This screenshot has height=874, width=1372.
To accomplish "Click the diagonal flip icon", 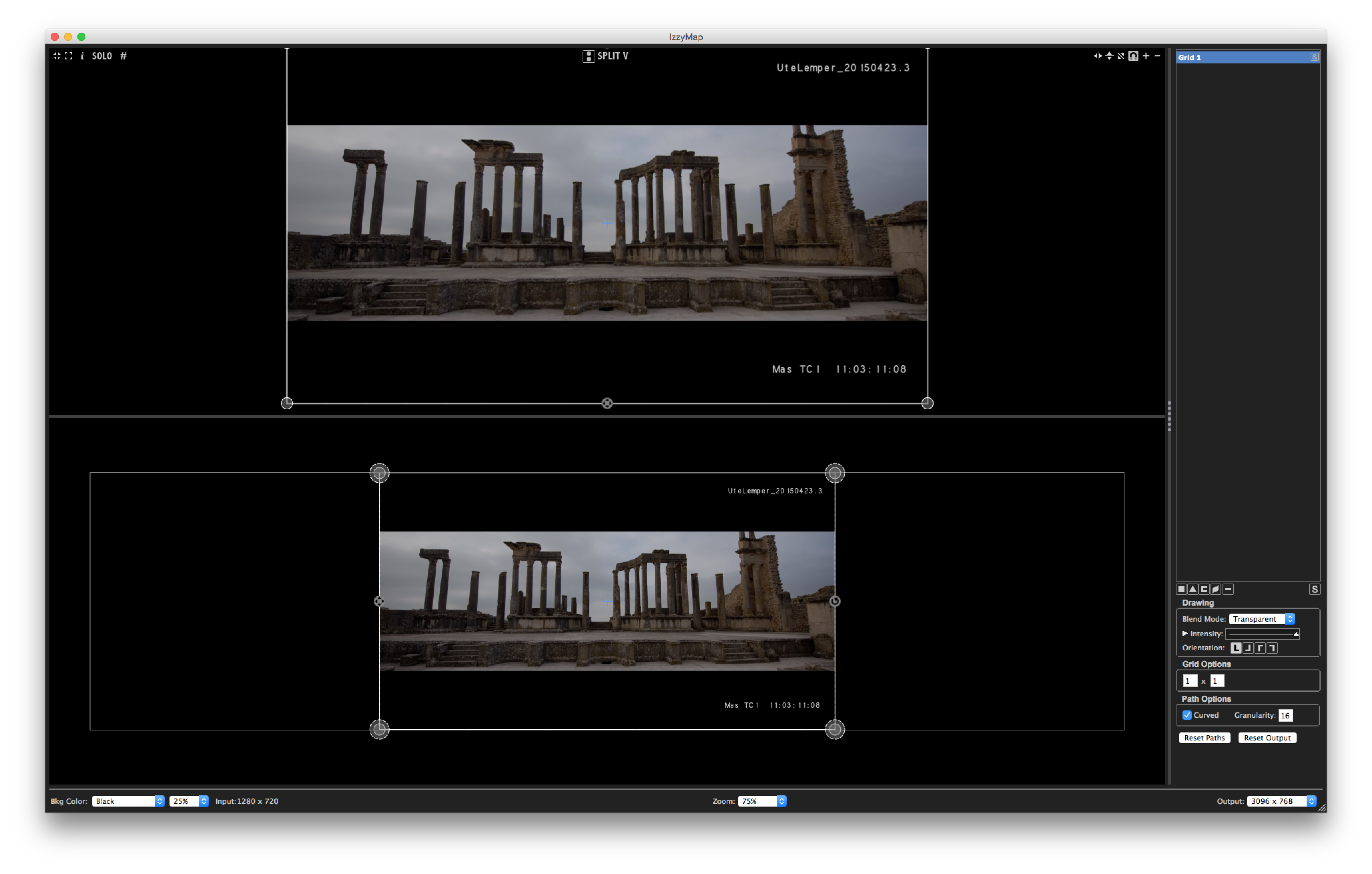I will point(1120,56).
